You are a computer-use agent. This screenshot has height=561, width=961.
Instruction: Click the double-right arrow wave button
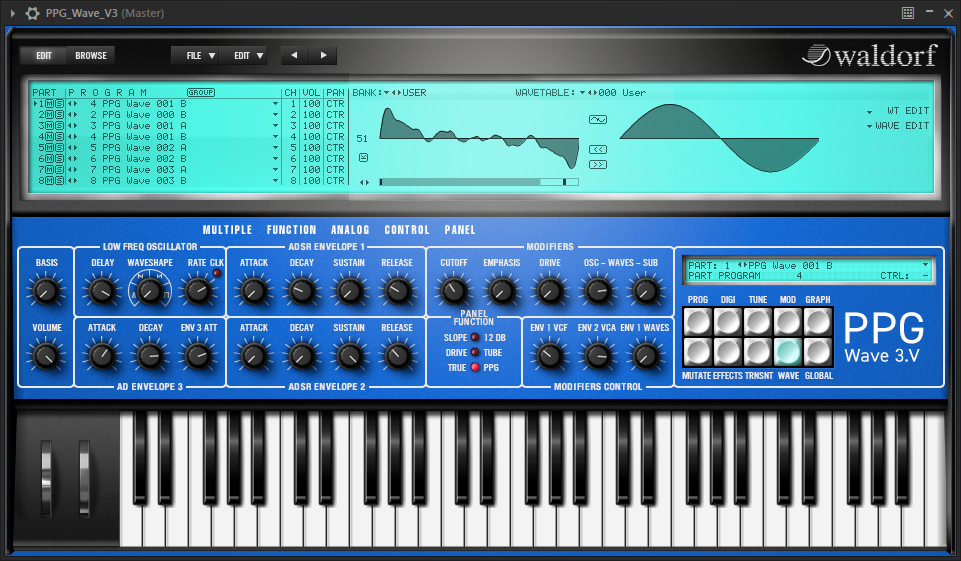598,164
